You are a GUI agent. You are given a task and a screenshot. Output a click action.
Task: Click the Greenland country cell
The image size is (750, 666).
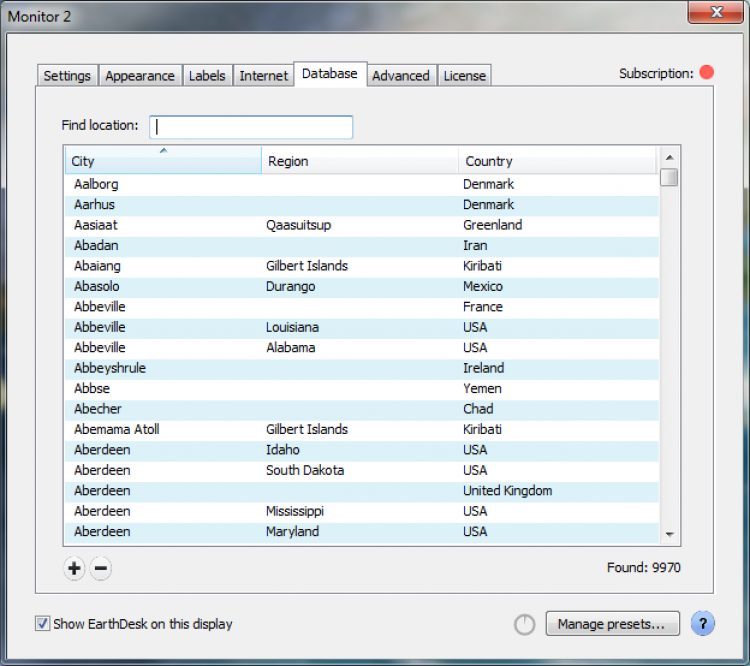(492, 225)
